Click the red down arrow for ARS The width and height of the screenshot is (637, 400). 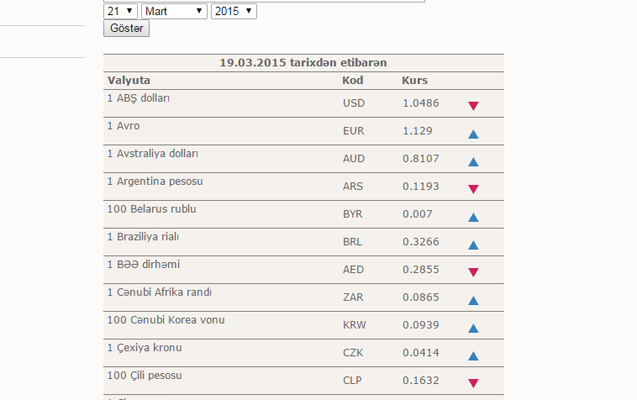[x=473, y=188]
